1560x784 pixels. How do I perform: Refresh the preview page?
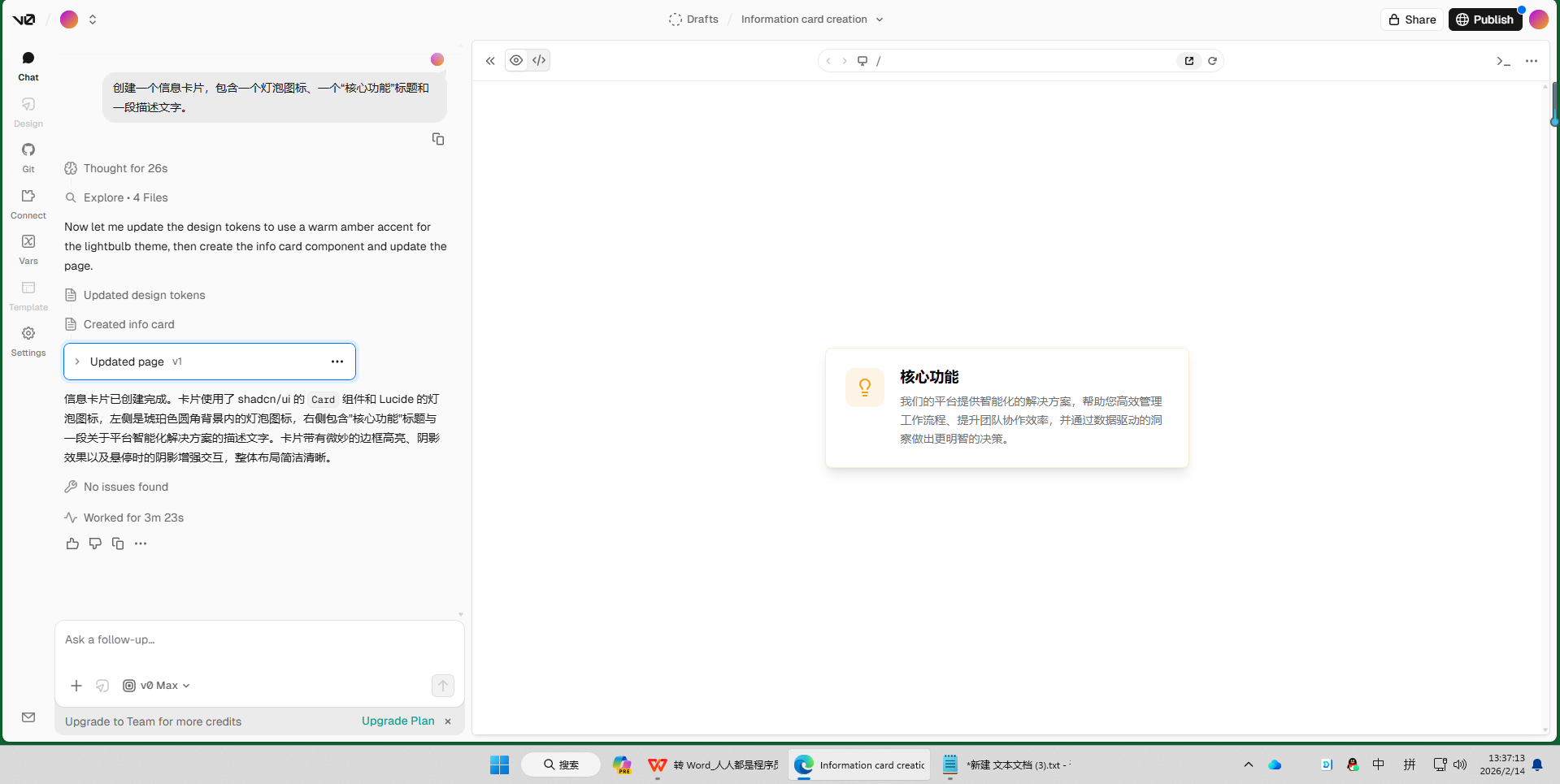point(1212,60)
